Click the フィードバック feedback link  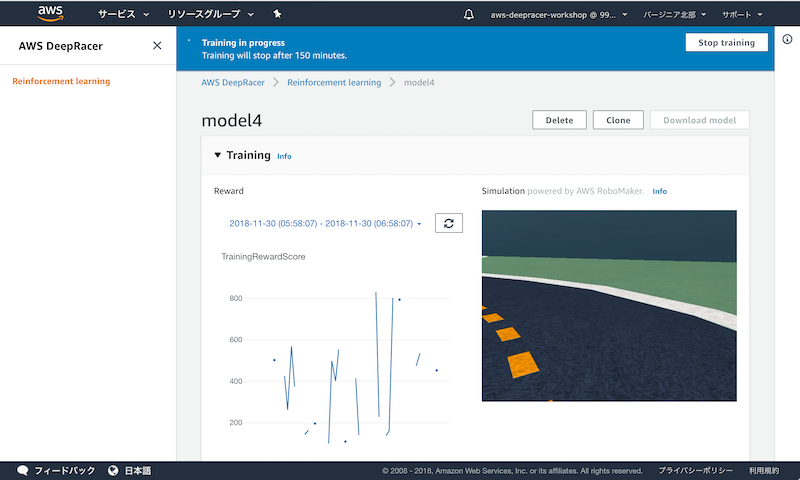pyautogui.click(x=64, y=470)
